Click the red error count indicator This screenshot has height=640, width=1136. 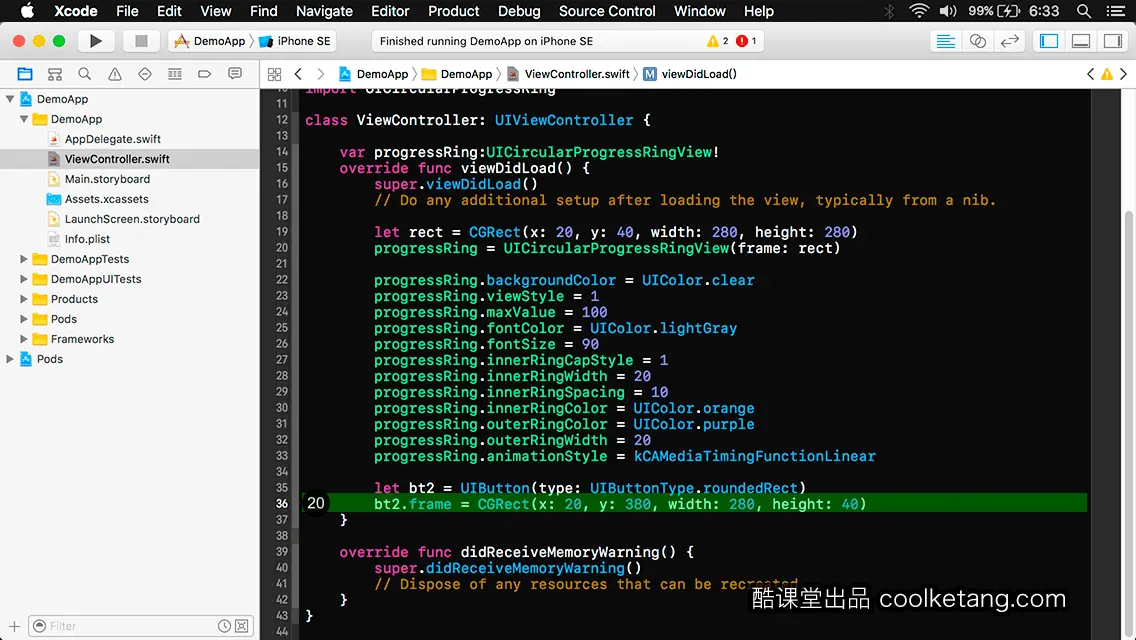746,41
